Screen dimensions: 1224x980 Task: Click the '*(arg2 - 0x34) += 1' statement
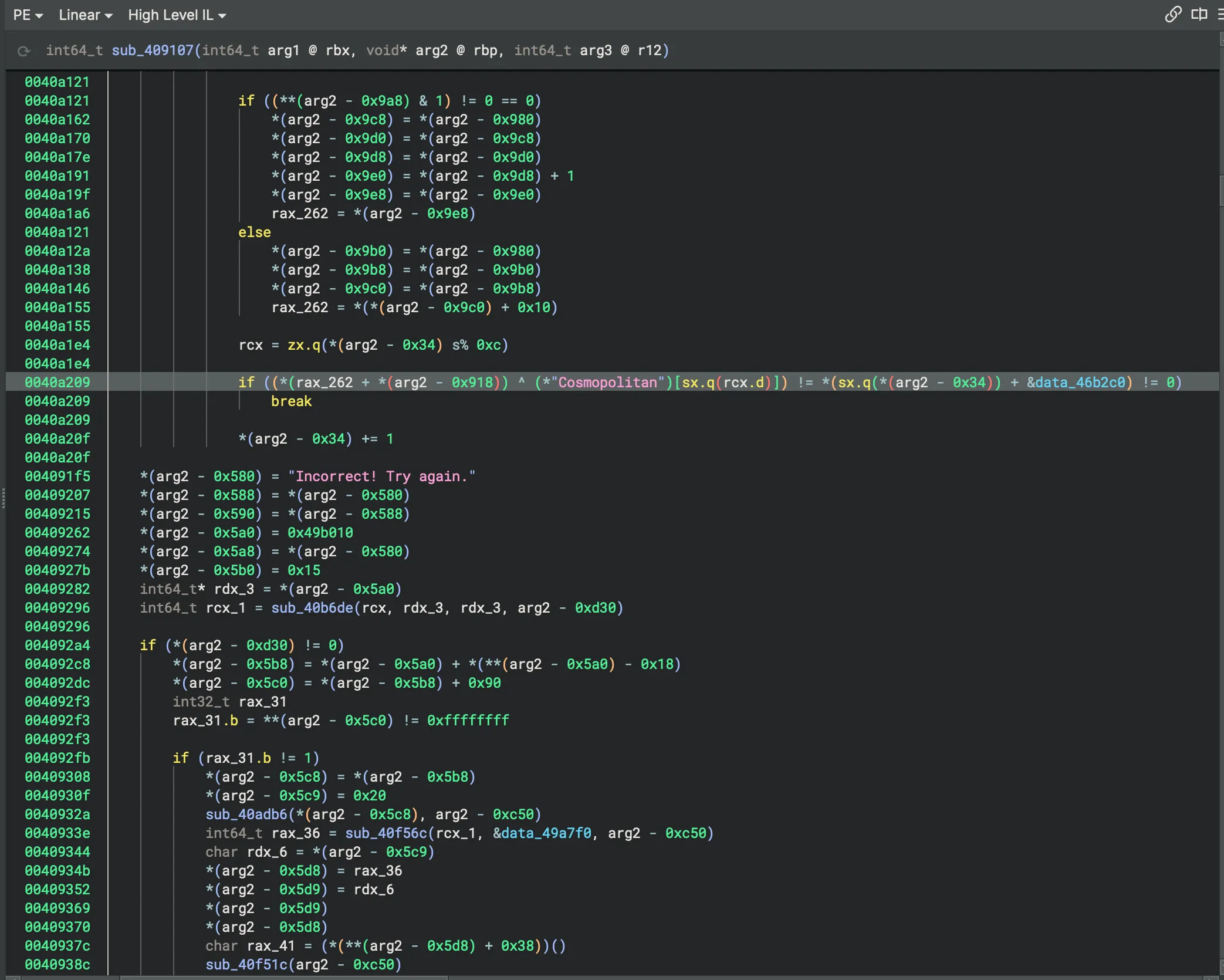[x=316, y=439]
